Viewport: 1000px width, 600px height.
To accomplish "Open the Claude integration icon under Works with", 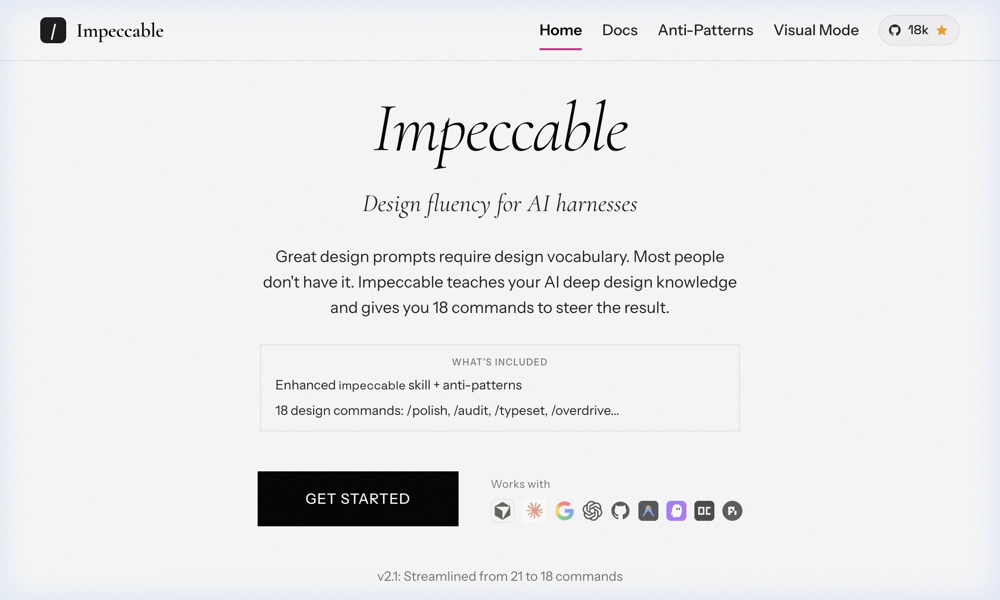I will 535,511.
